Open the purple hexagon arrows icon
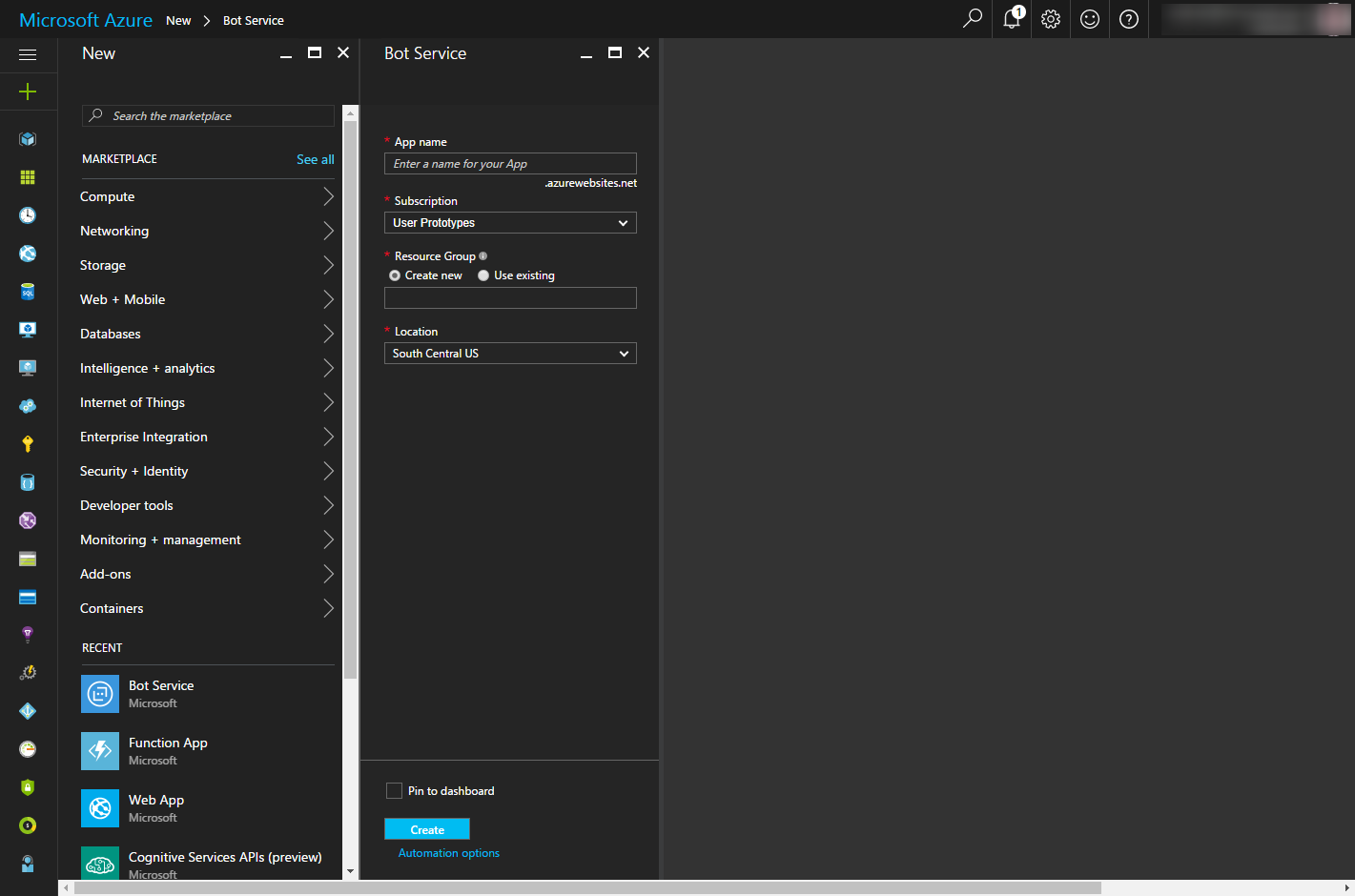The width and height of the screenshot is (1355, 896). click(x=28, y=520)
